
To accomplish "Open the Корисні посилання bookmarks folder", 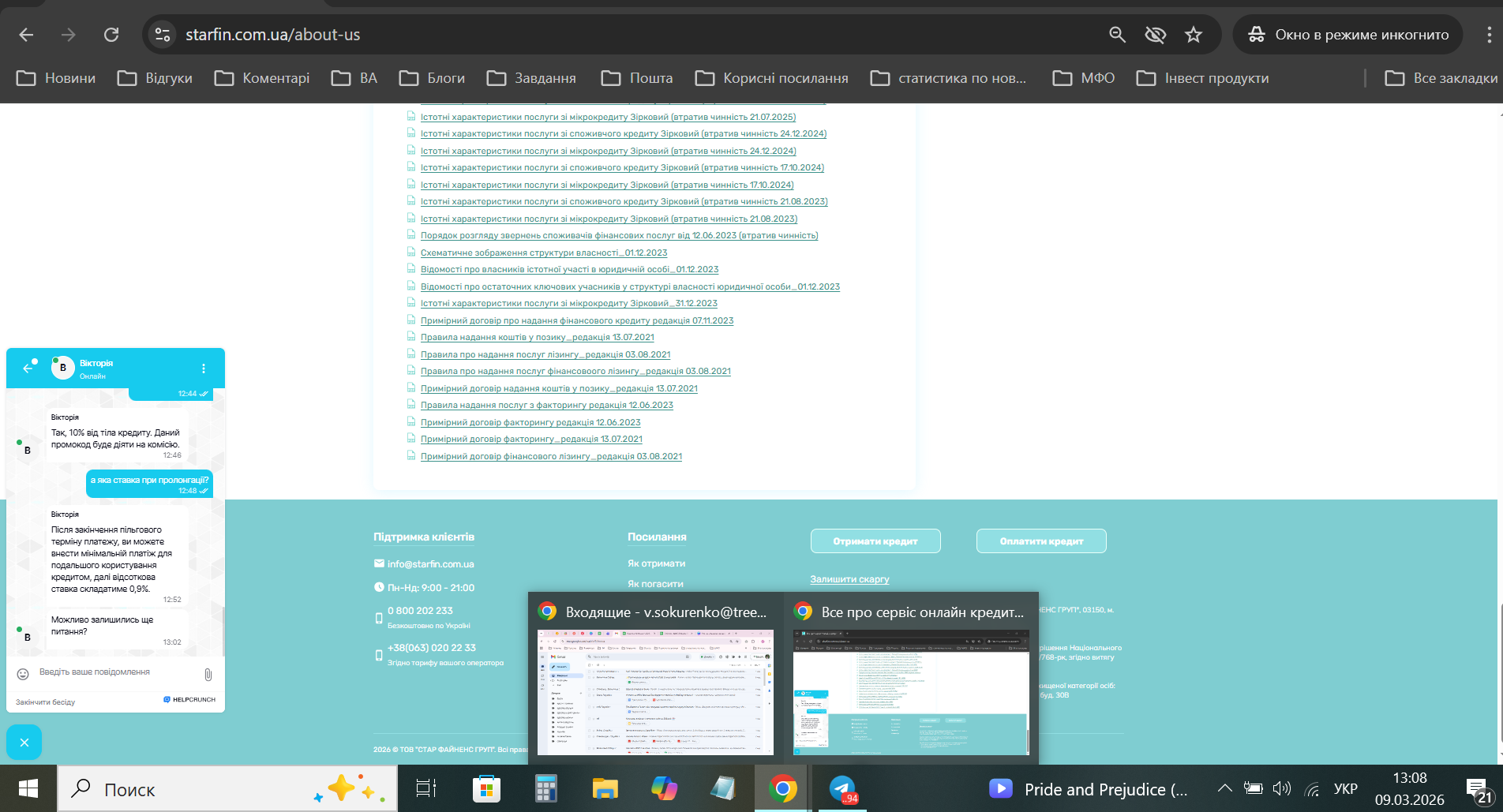I will [x=772, y=78].
